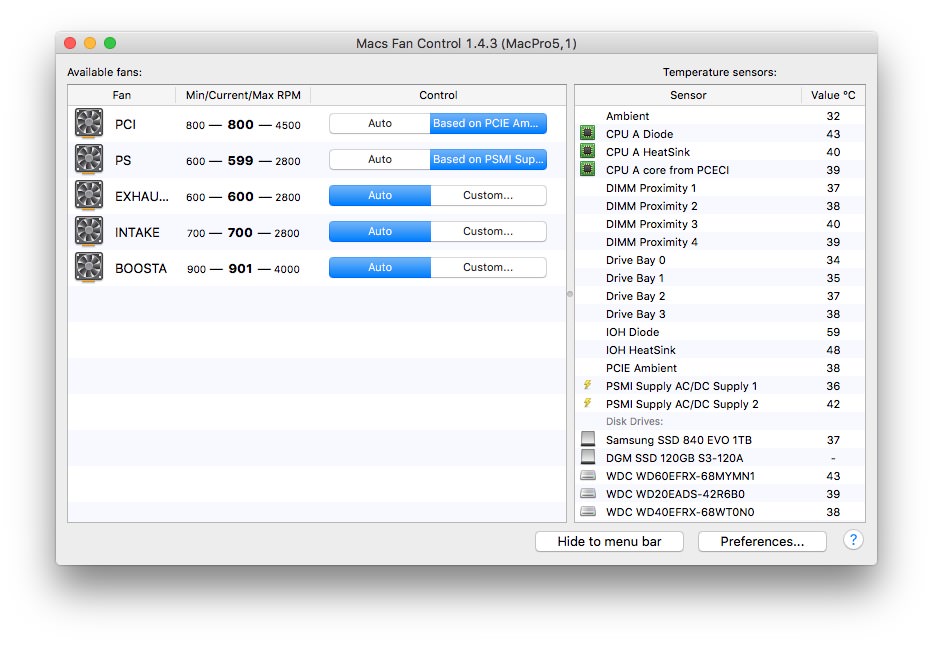
Task: Minimize the window with the yellow button
Action: click(x=90, y=43)
